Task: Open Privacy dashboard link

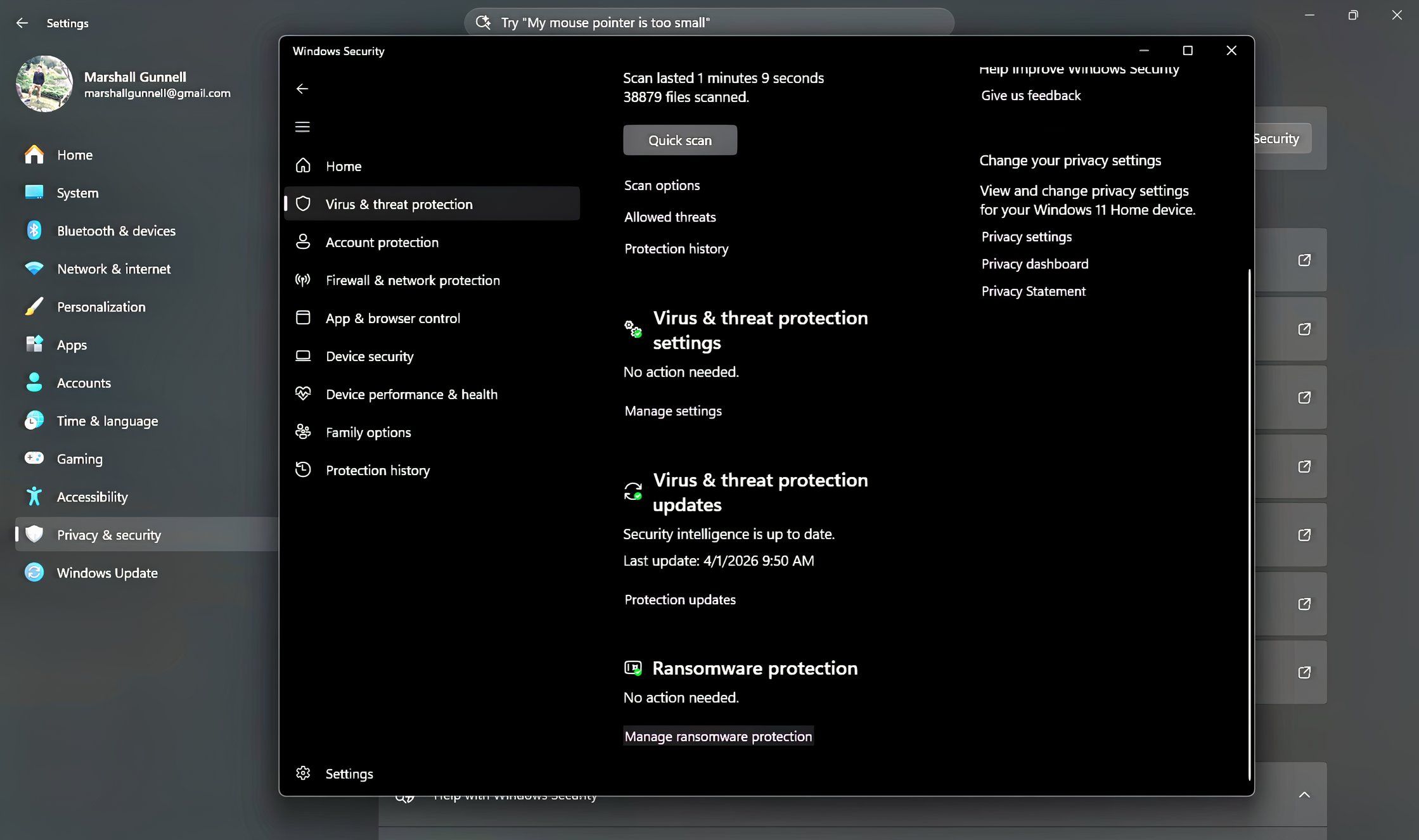Action: (1035, 264)
